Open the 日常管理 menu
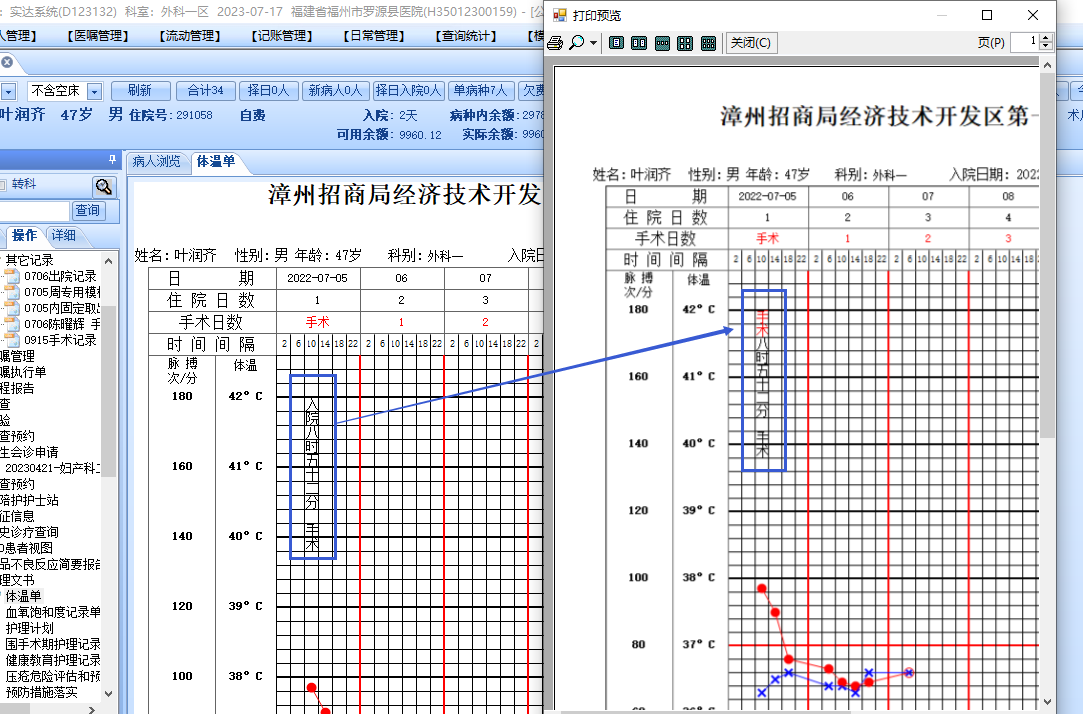This screenshot has height=714, width=1083. [x=374, y=36]
